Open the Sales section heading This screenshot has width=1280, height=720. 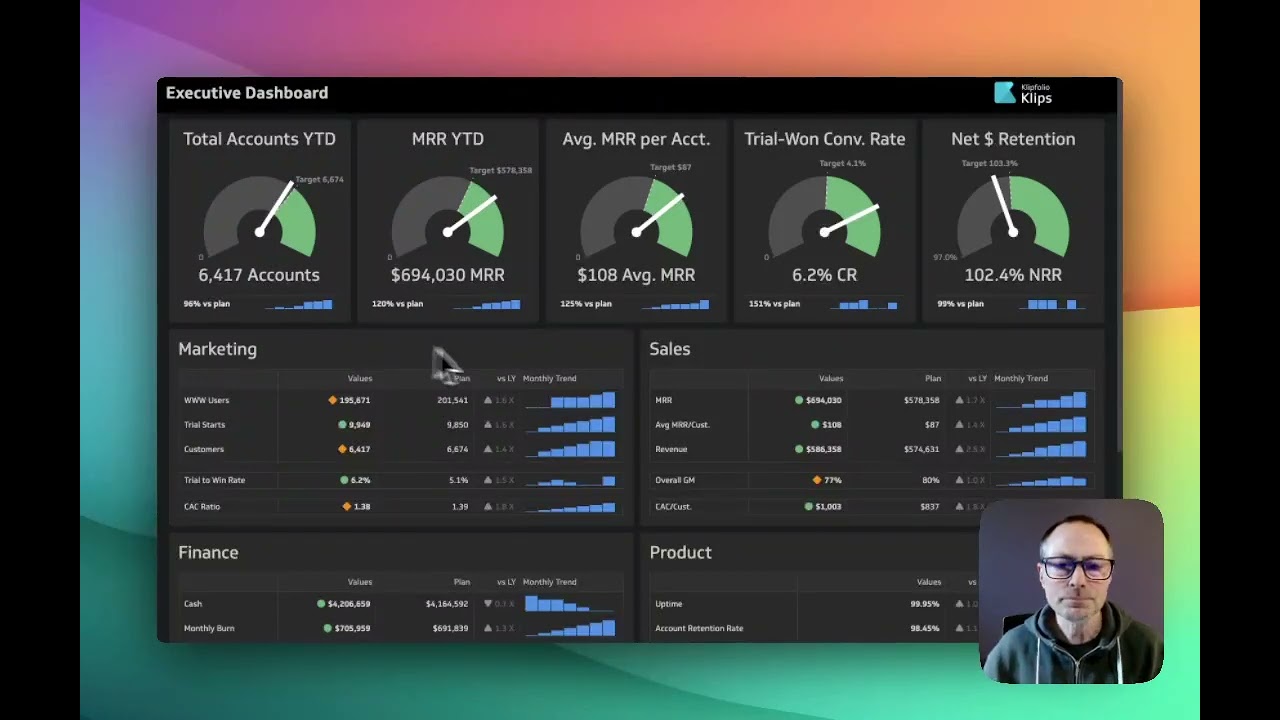tap(669, 349)
